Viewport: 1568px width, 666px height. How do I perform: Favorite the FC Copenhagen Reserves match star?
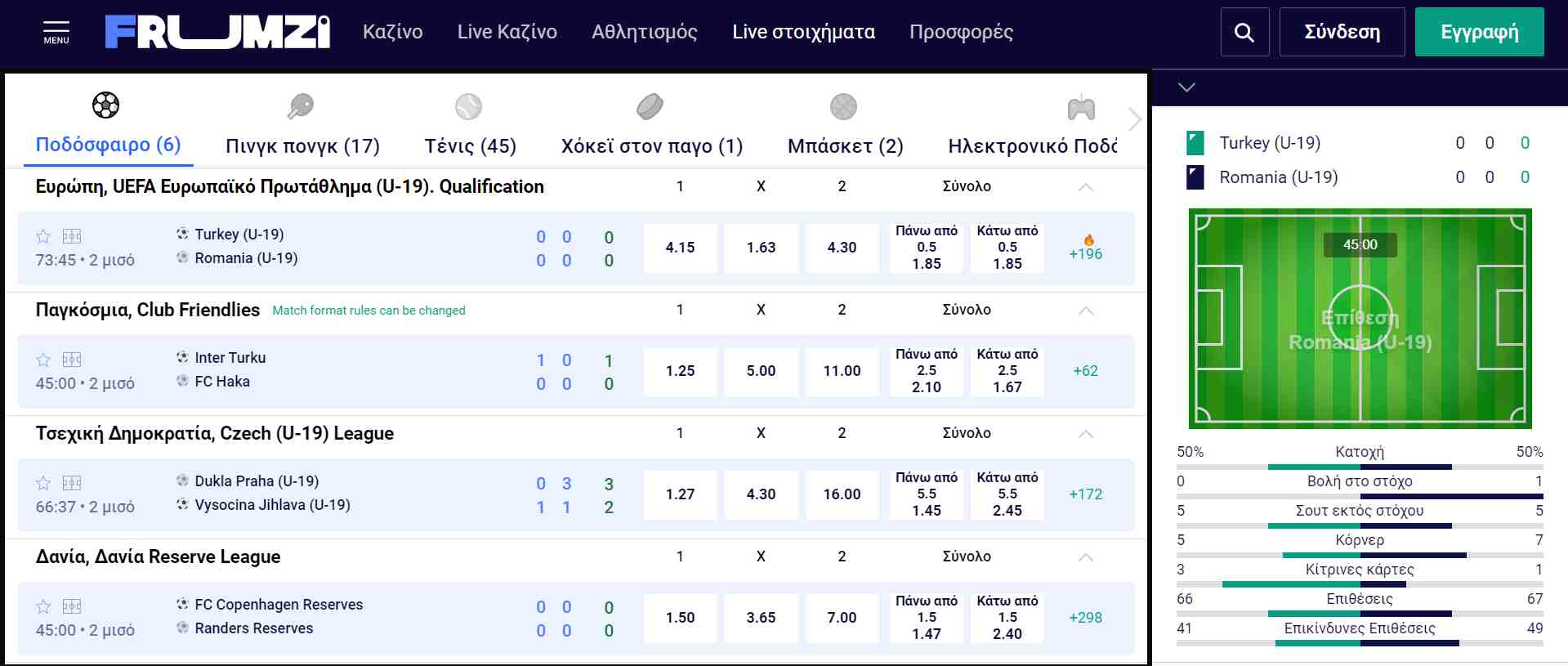click(43, 606)
